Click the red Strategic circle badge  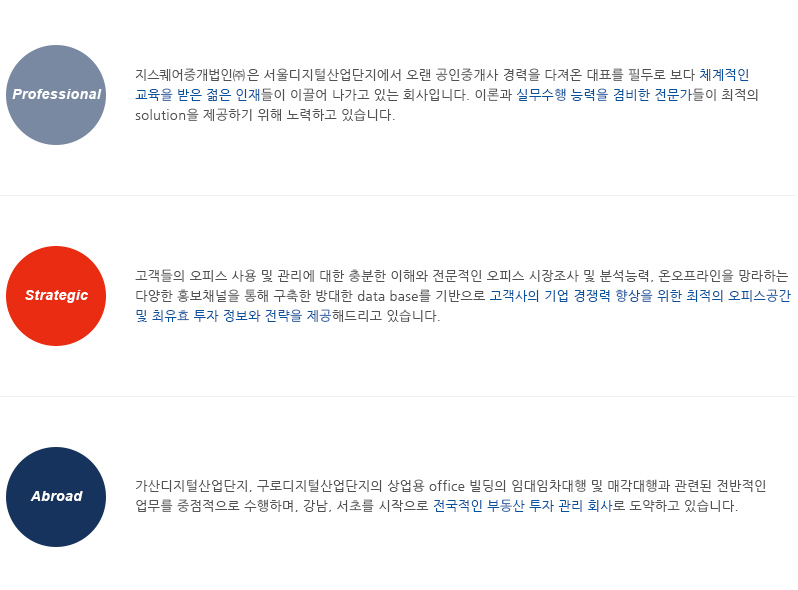tap(56, 296)
